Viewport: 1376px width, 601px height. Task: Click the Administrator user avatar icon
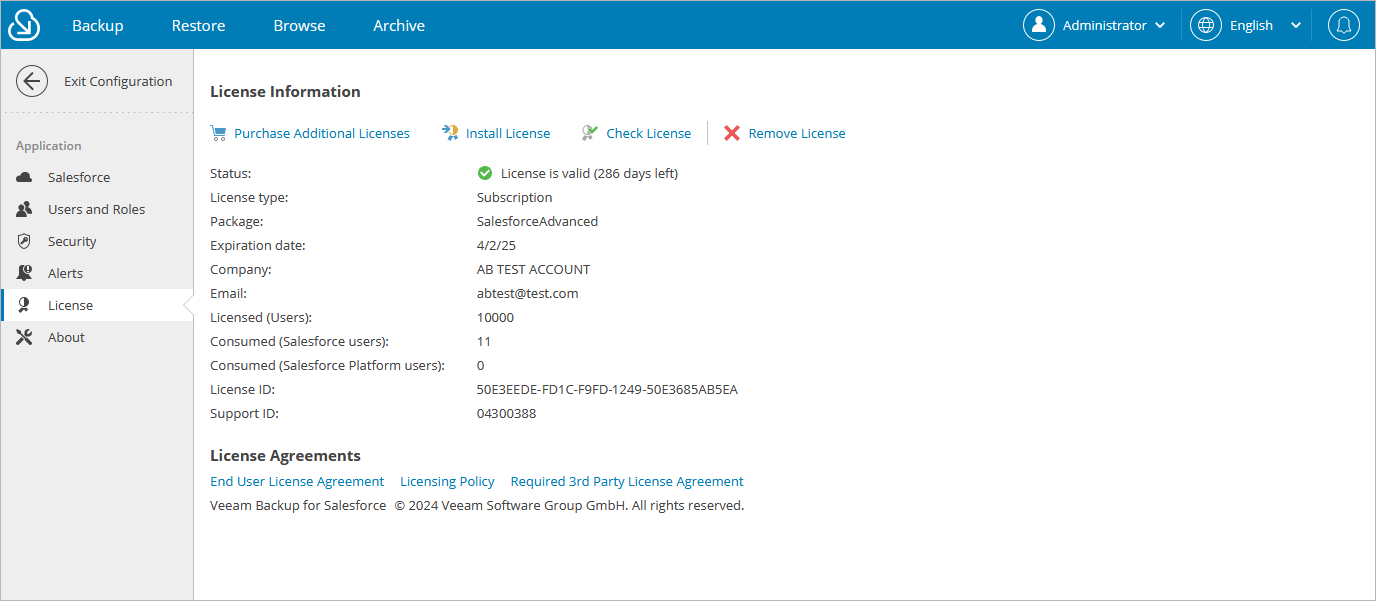[1039, 25]
